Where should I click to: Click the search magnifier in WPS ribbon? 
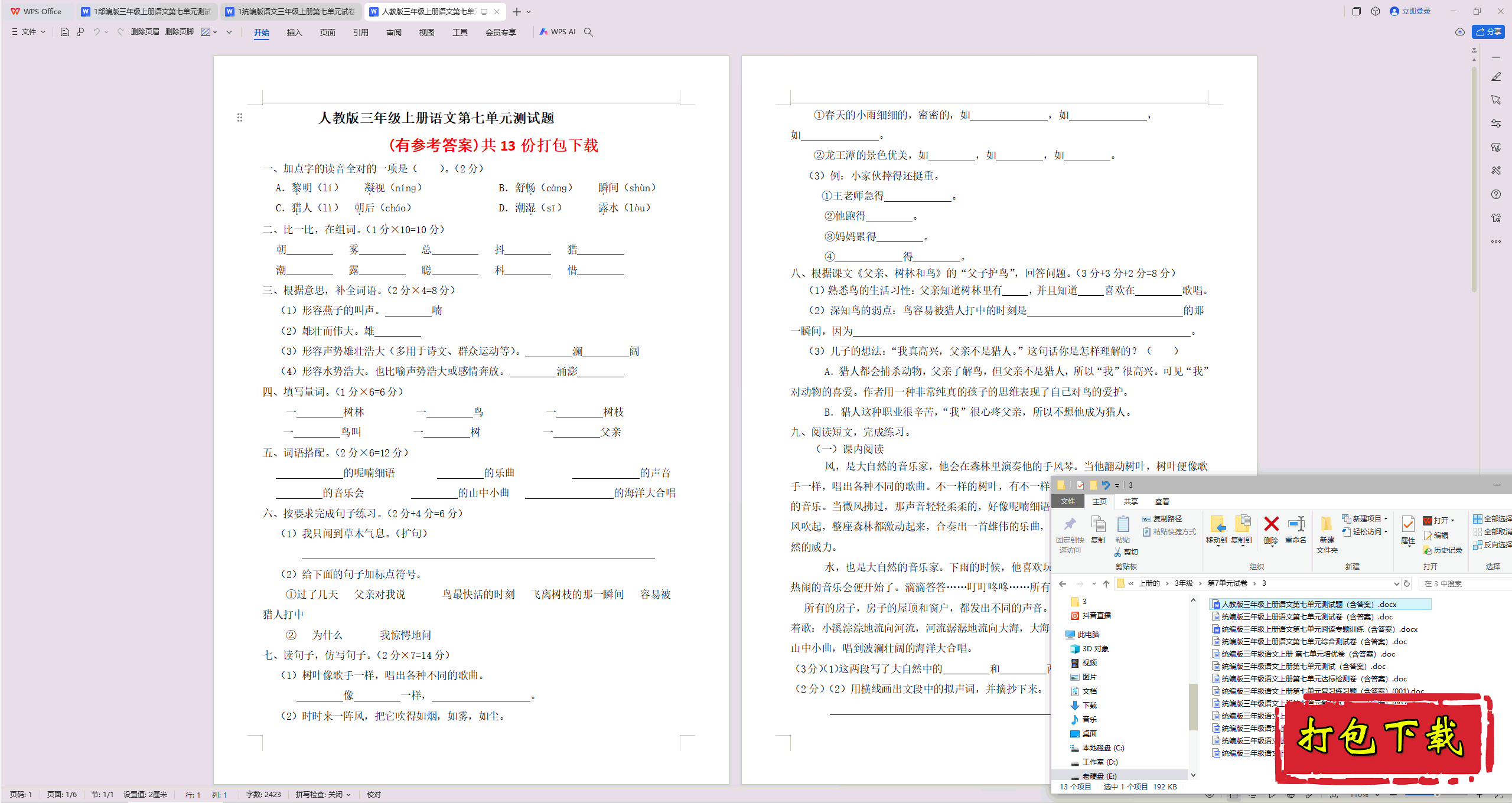[588, 32]
